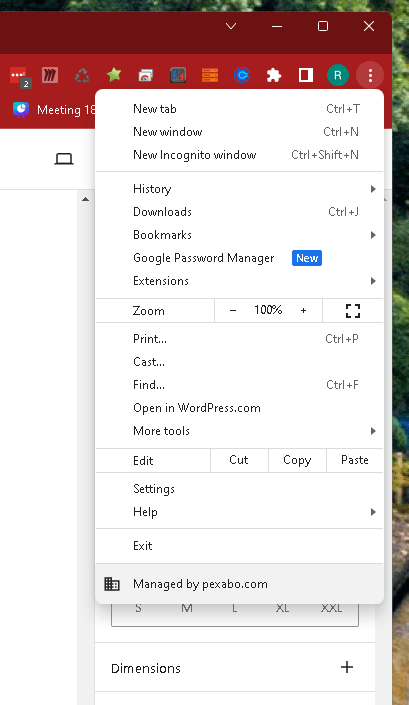
Task: Click the Paste button in the Edit row
Action: point(355,460)
